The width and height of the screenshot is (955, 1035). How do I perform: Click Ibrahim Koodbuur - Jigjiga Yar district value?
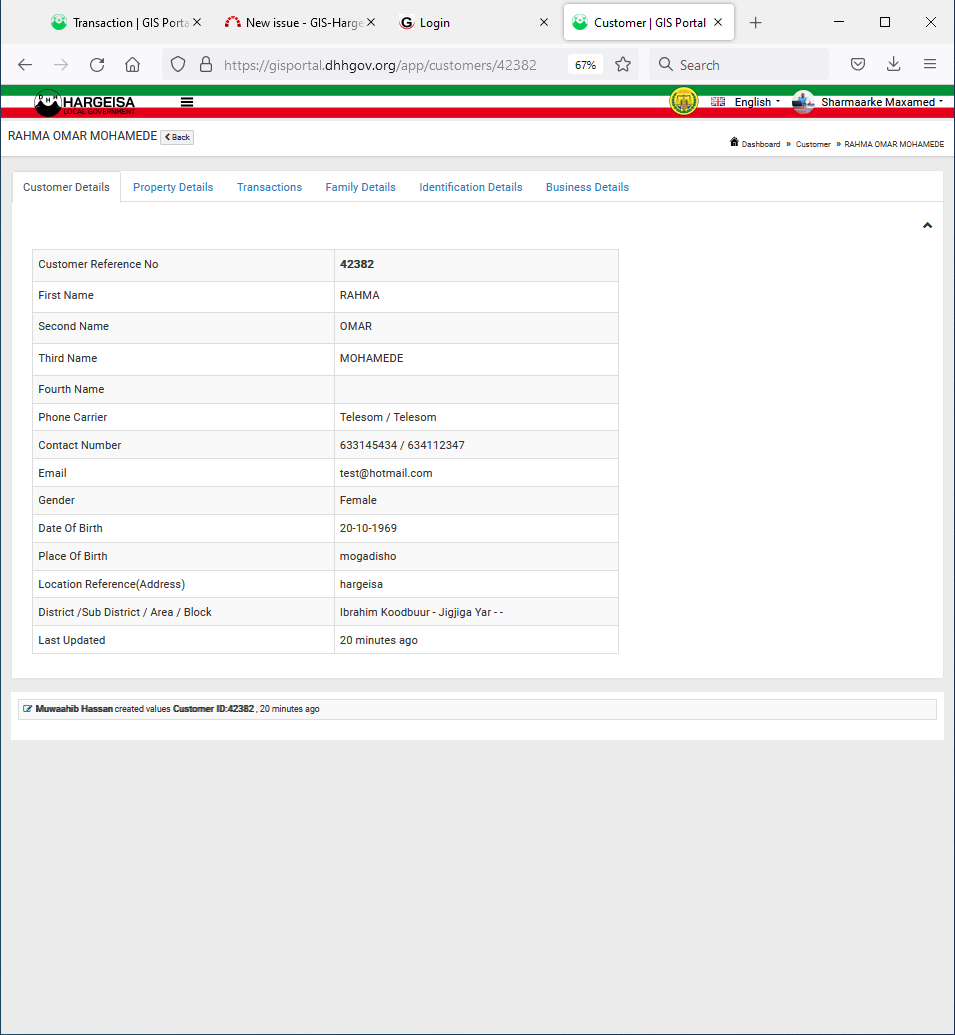(421, 613)
